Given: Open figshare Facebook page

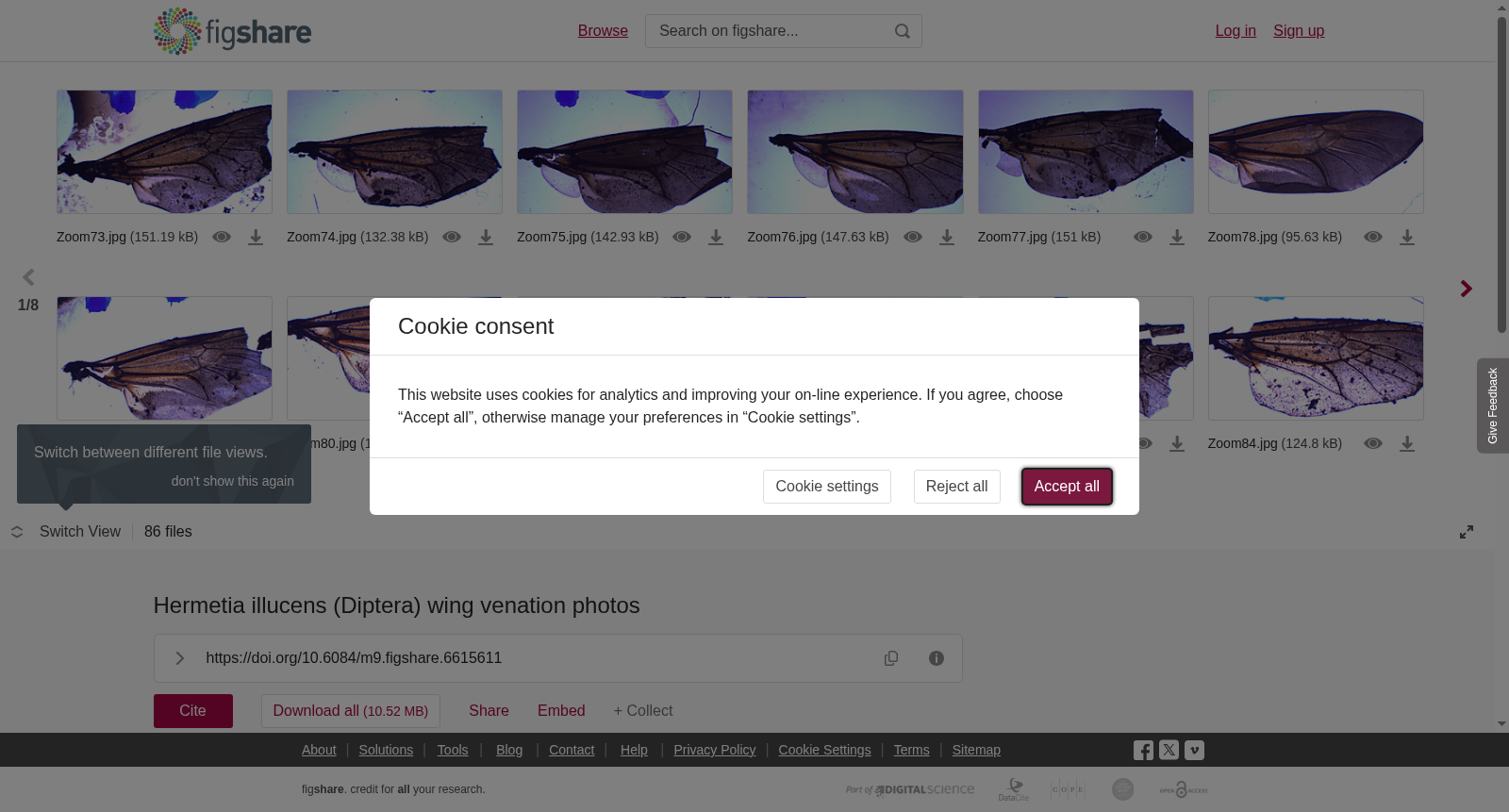Looking at the screenshot, I should [1143, 751].
